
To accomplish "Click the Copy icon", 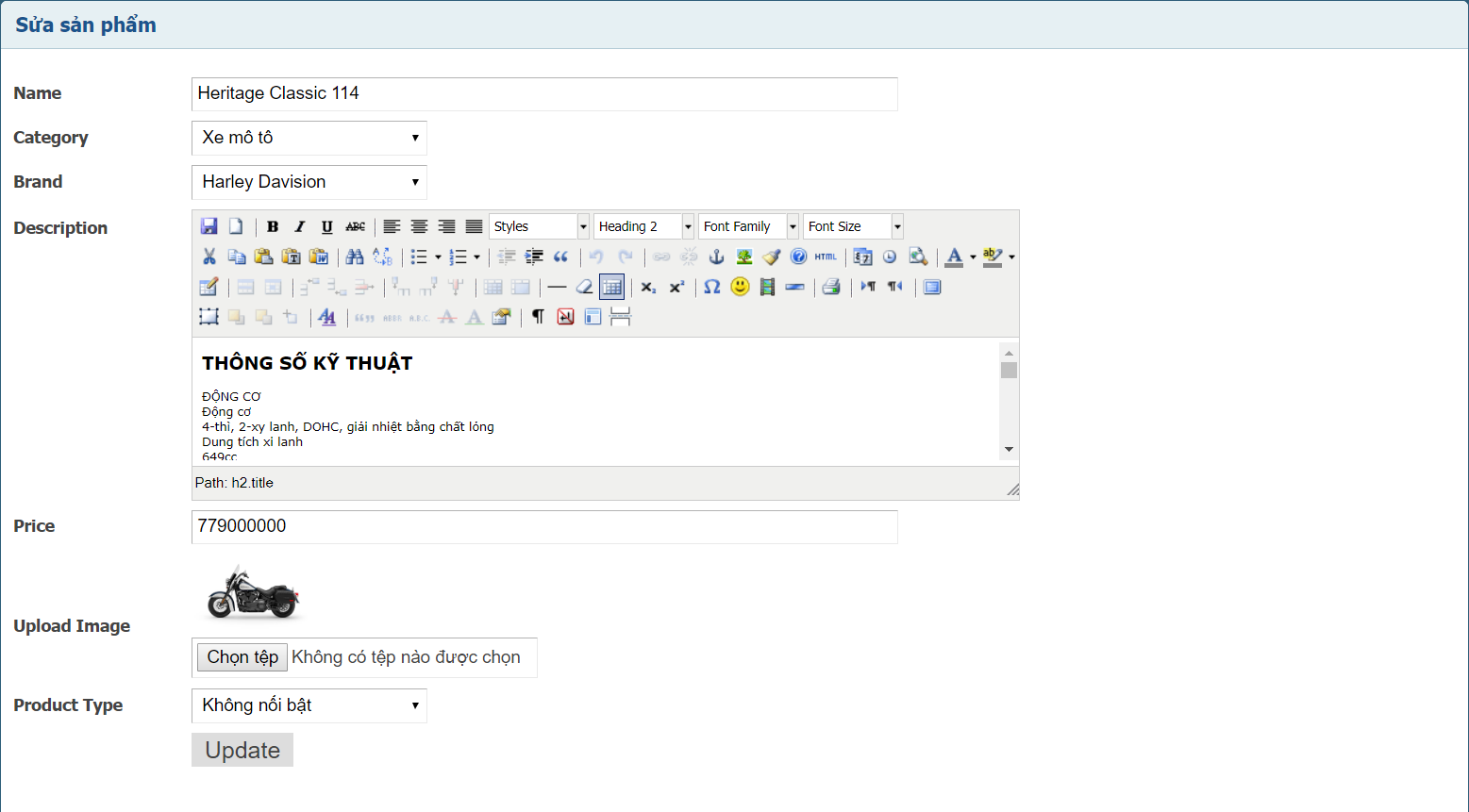I will pos(237,257).
